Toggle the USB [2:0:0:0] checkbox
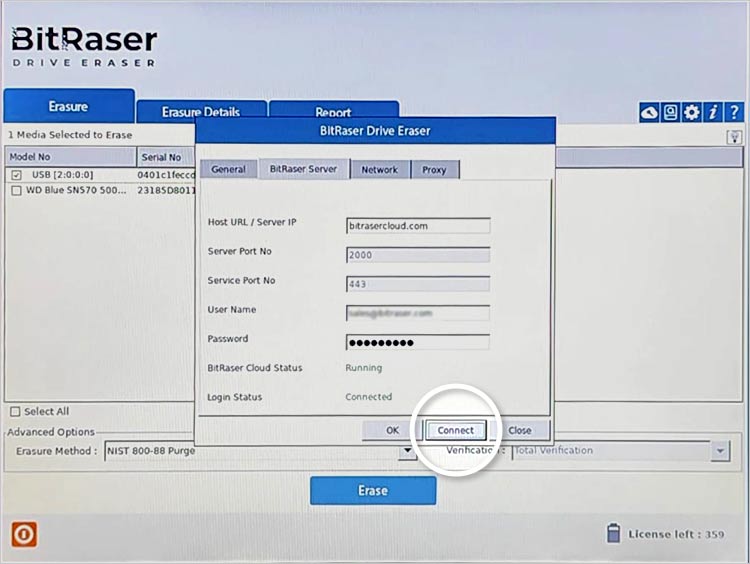 click(x=16, y=175)
